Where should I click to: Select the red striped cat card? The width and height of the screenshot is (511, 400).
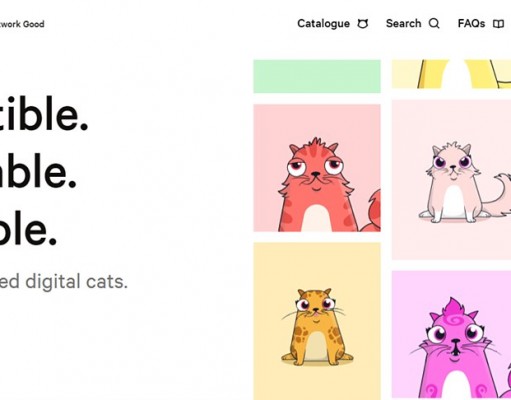[317, 168]
